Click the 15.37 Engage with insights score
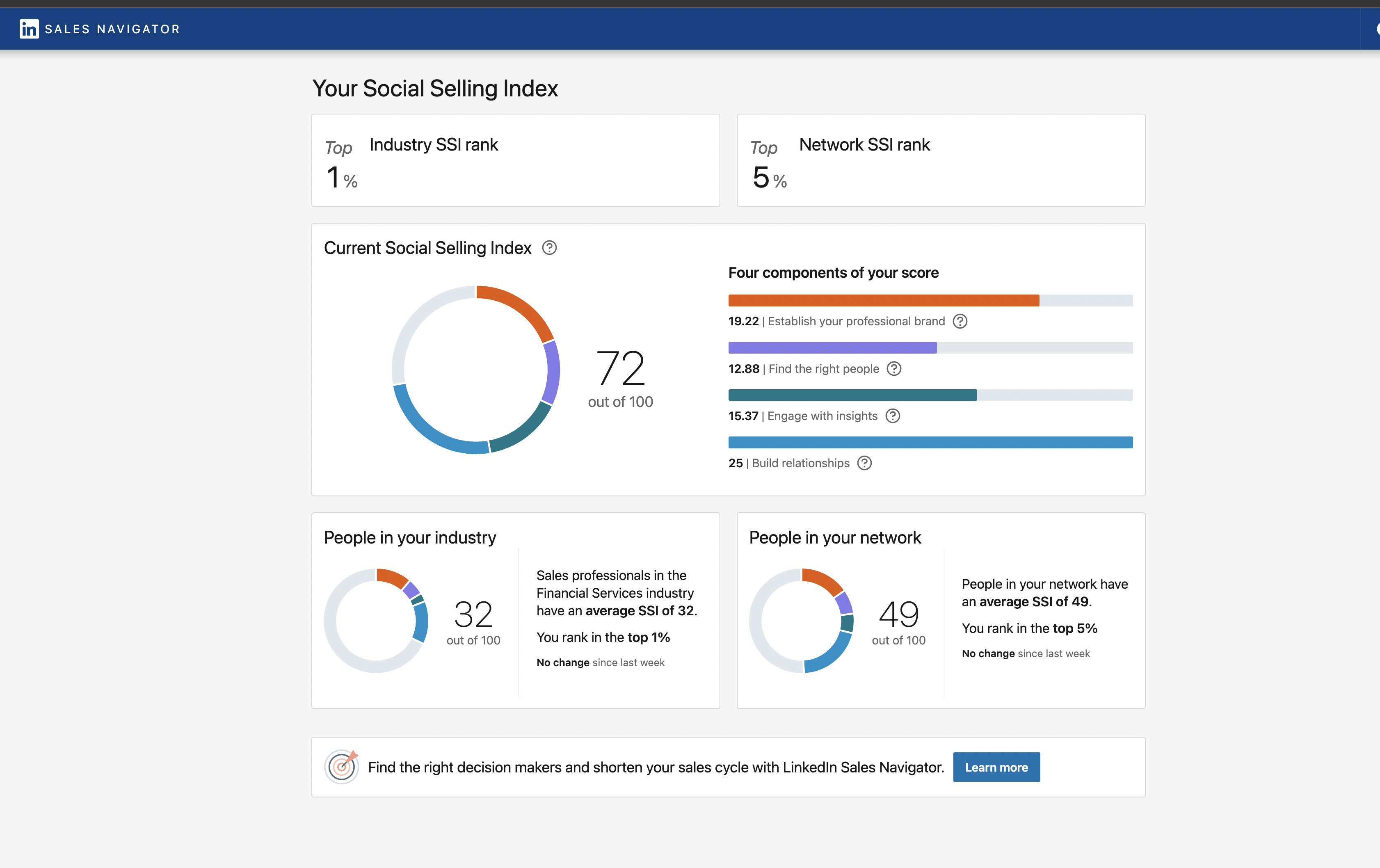 [743, 416]
